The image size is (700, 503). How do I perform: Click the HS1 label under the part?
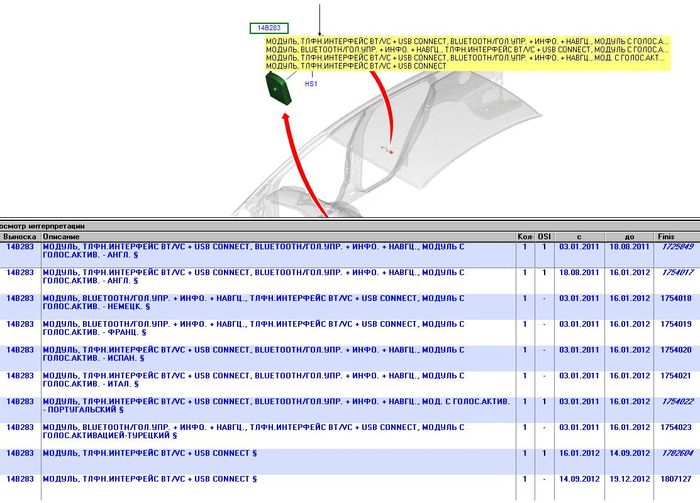311,84
